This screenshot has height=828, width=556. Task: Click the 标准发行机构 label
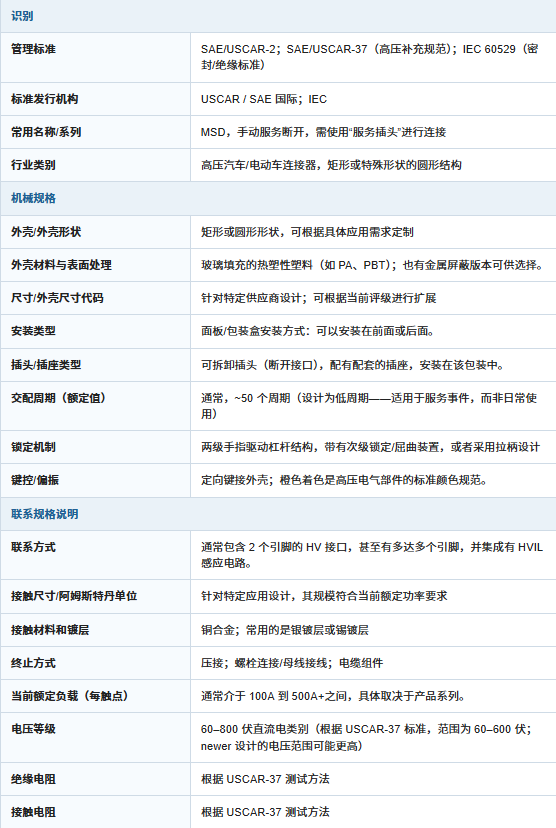(x=44, y=99)
